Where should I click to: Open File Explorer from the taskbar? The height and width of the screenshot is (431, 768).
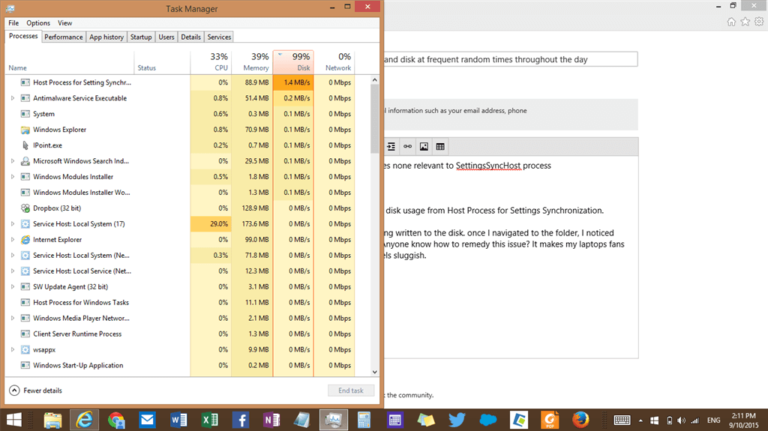point(52,420)
